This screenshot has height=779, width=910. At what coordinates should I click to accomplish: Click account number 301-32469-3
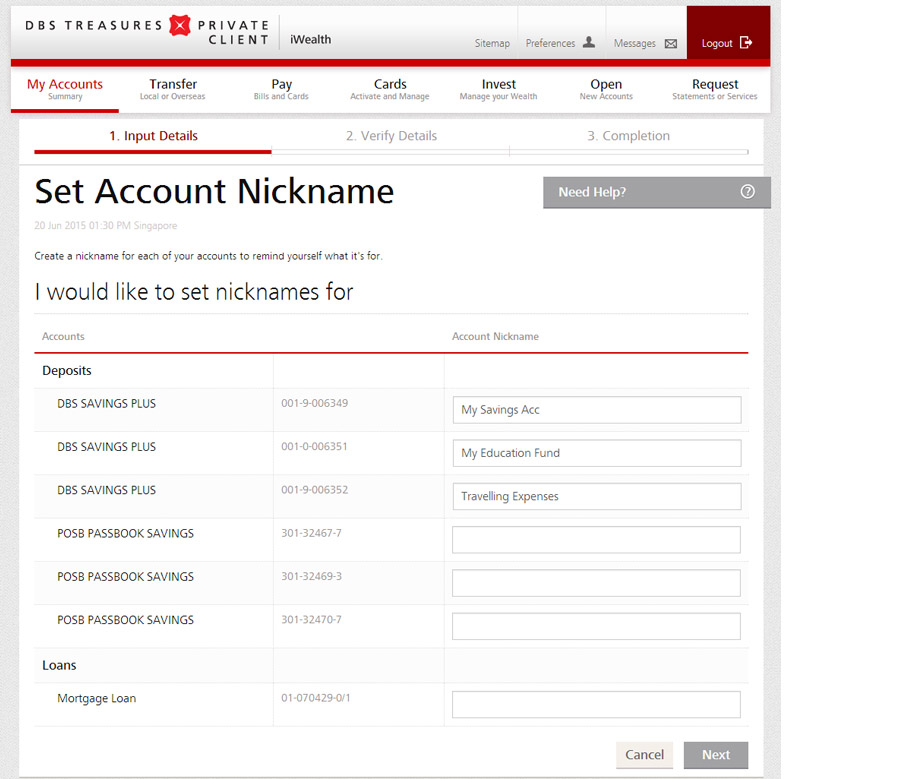tap(312, 576)
